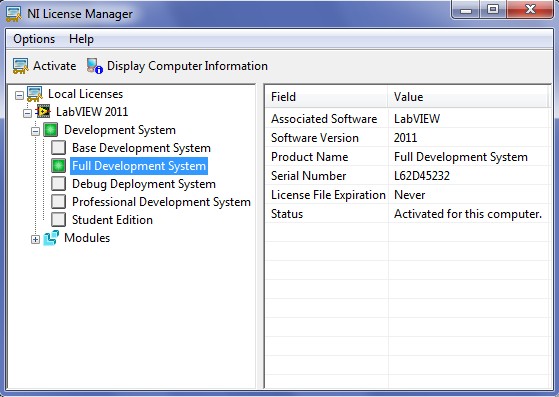Screen dimensions: 559x397
Task: Click Base Development System status box
Action: click(x=58, y=148)
